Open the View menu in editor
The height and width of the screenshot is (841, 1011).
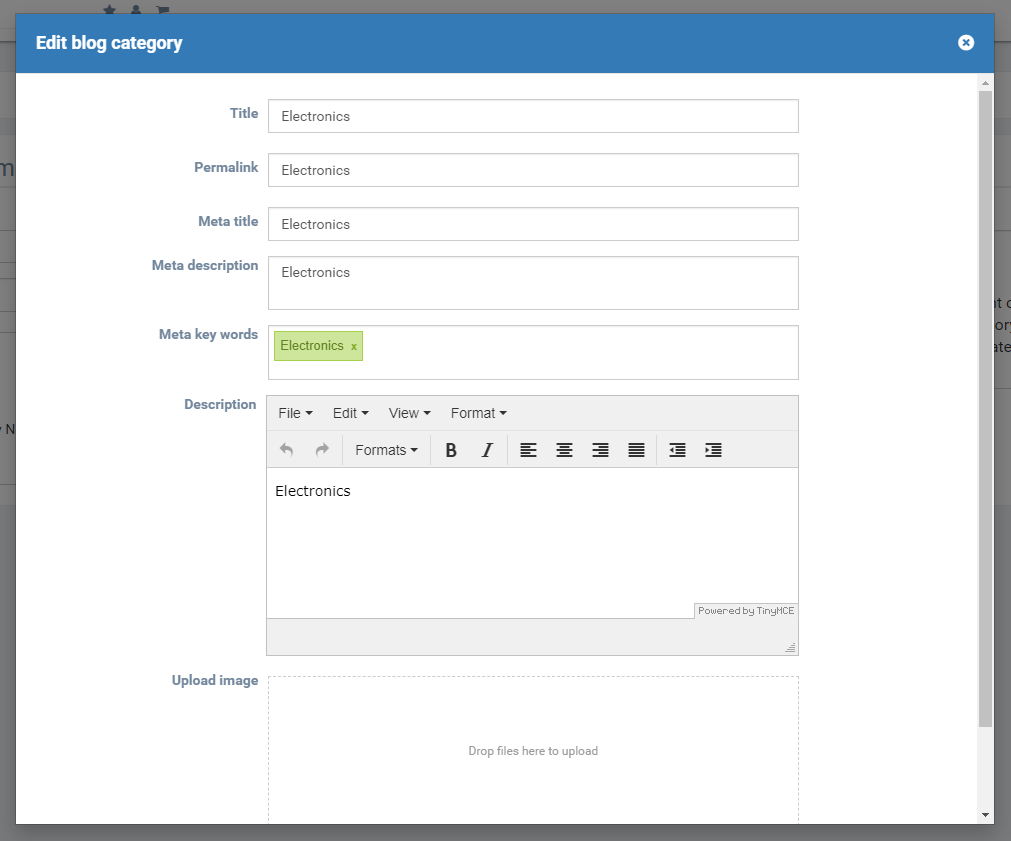(x=409, y=413)
